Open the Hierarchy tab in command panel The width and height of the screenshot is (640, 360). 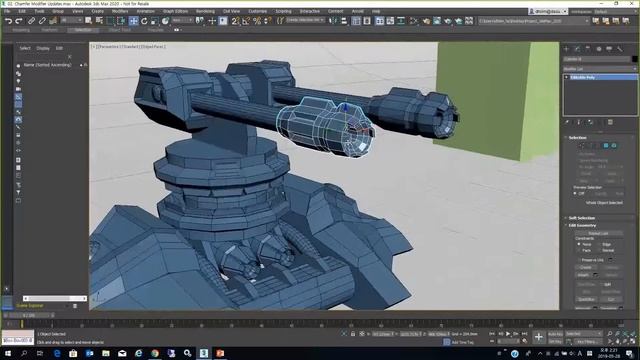tap(588, 49)
